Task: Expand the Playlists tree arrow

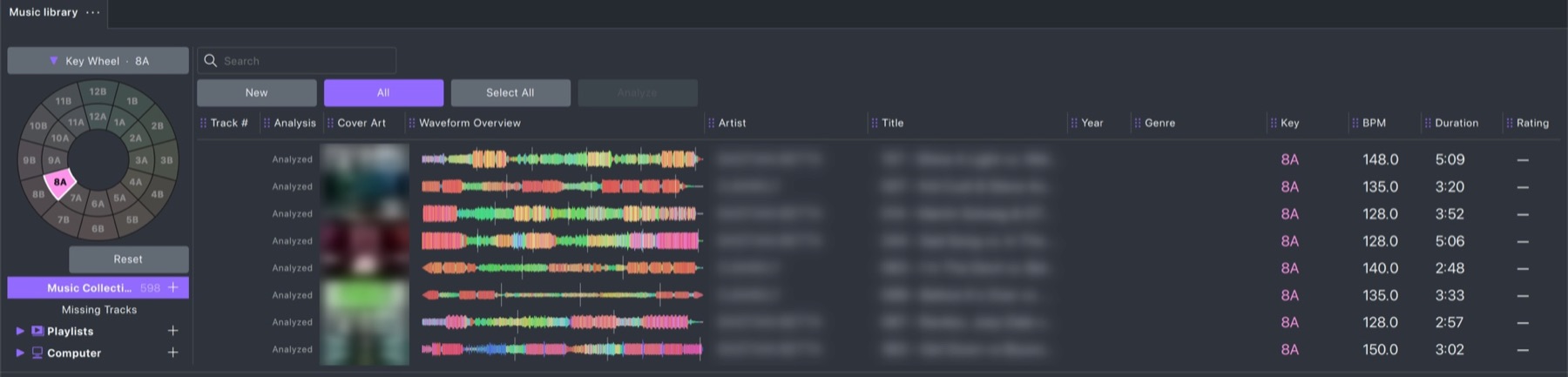Action: click(20, 331)
